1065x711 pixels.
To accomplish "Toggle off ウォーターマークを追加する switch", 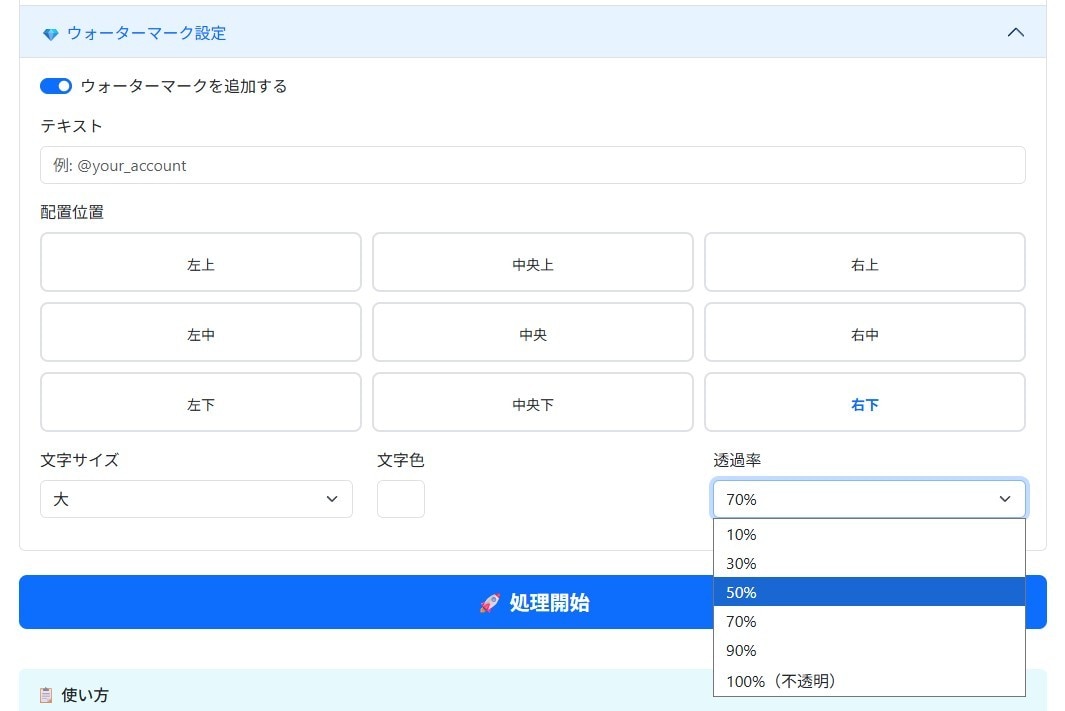I will [x=56, y=86].
